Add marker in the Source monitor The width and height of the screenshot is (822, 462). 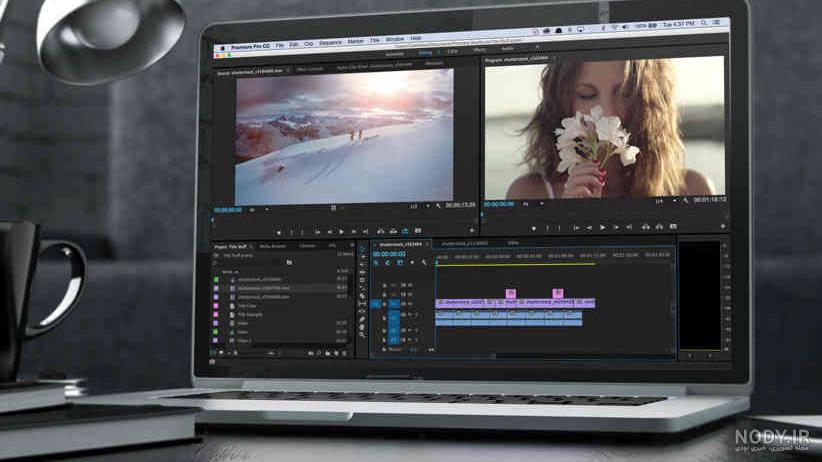coord(278,232)
